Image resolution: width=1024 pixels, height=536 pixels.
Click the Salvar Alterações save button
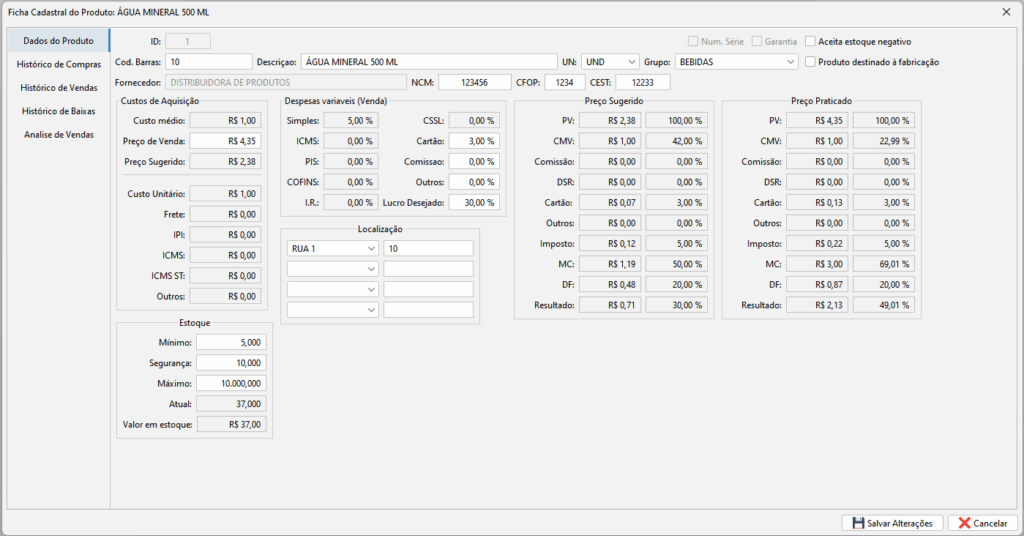point(892,523)
